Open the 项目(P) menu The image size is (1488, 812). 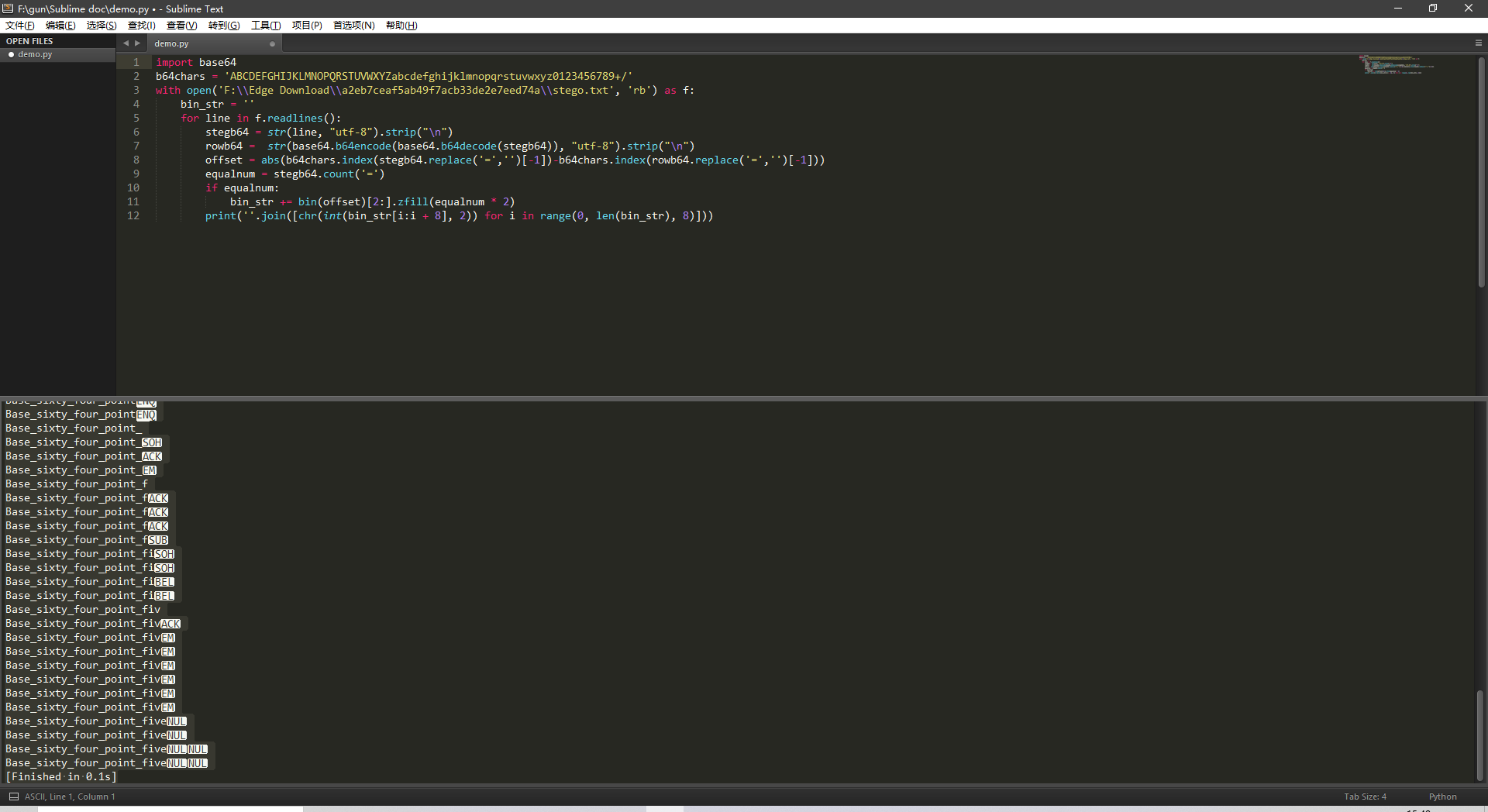tap(307, 26)
